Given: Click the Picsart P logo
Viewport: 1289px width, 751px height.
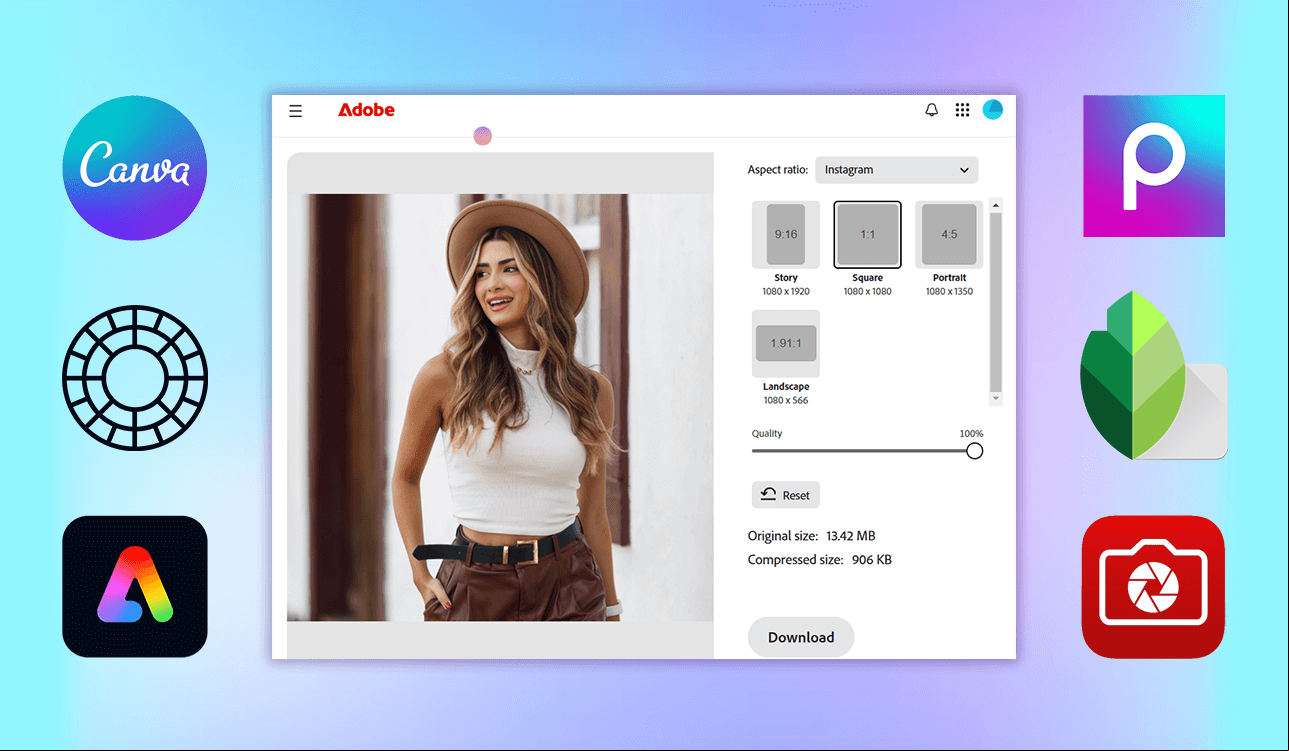Looking at the screenshot, I should coord(1154,166).
